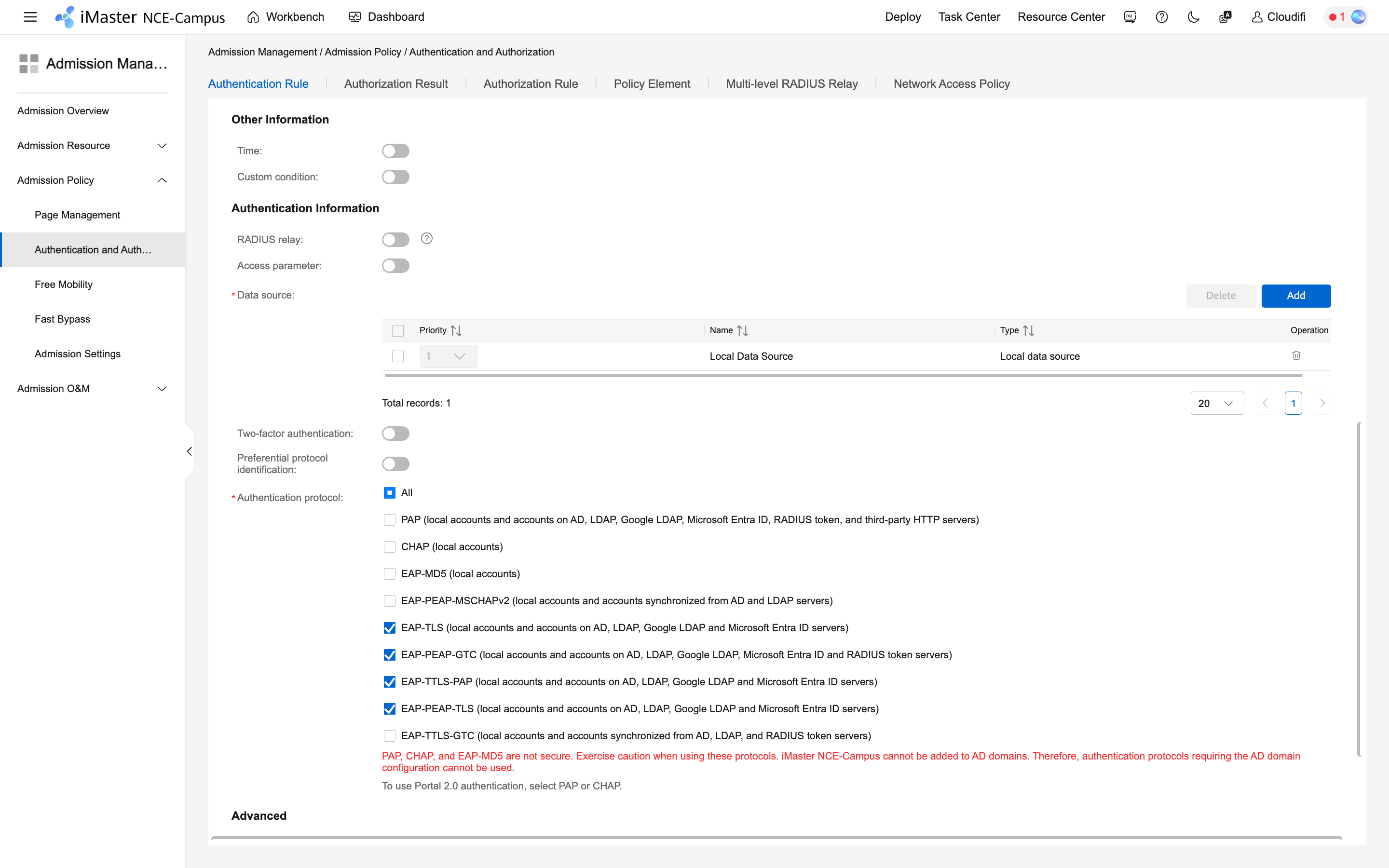Click the Add button for data sources
Image resolution: width=1389 pixels, height=868 pixels.
click(x=1296, y=295)
